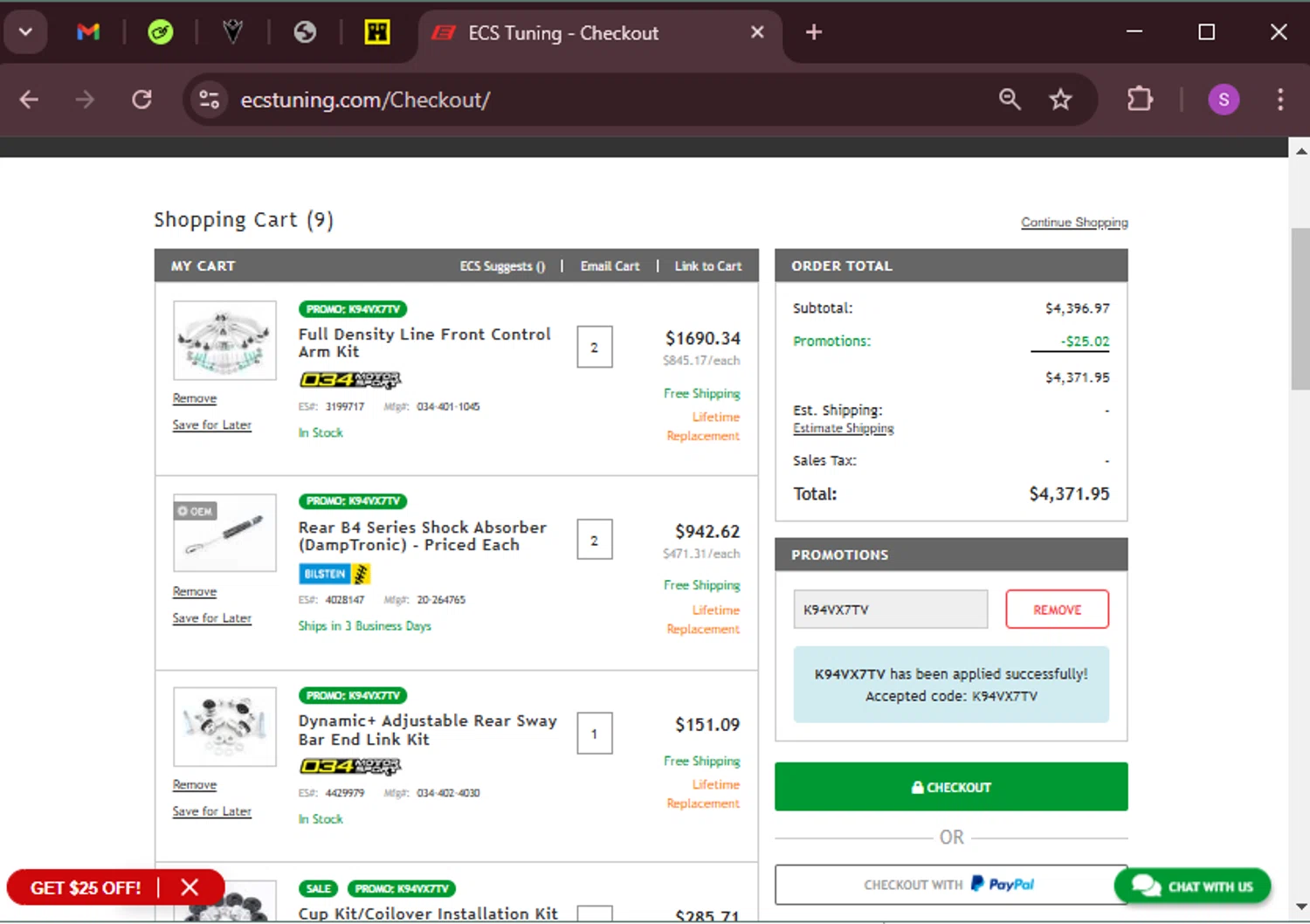
Task: Dismiss the GET $25 OFF banner
Action: tap(190, 887)
